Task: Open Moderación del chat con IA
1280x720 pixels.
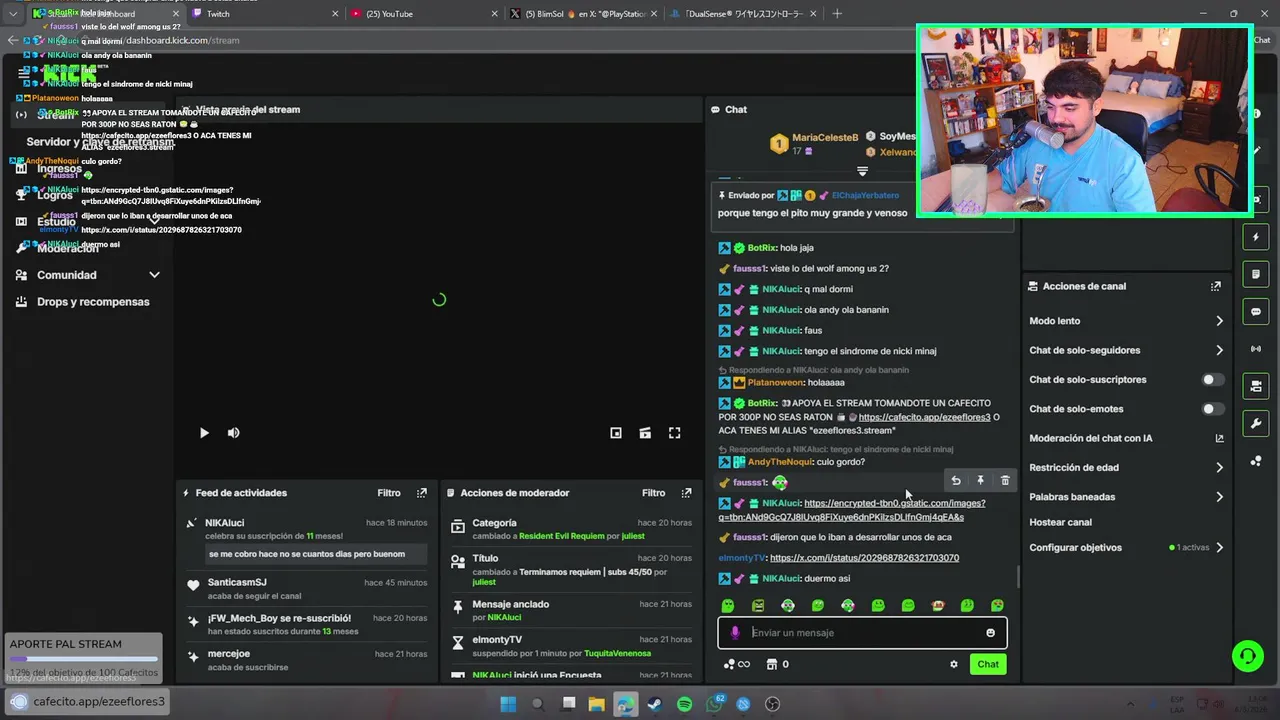Action: point(1126,438)
